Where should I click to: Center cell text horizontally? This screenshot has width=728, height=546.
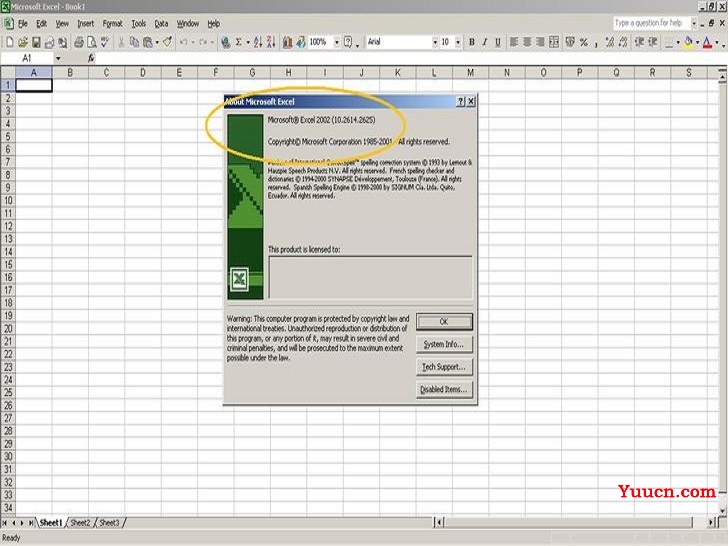(527, 42)
